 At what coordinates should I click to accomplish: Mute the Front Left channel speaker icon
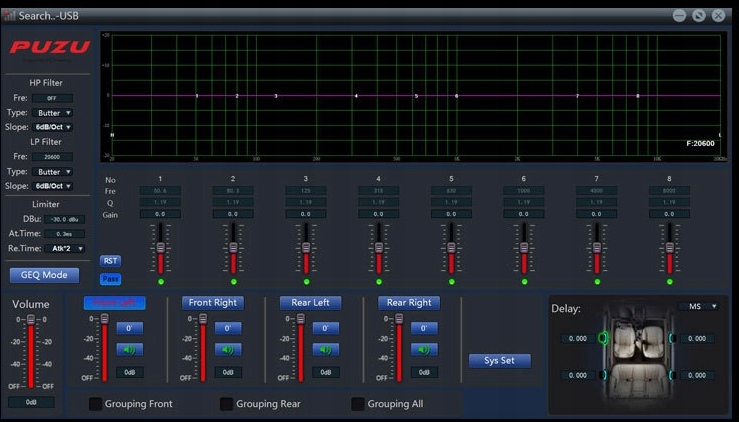tap(129, 350)
